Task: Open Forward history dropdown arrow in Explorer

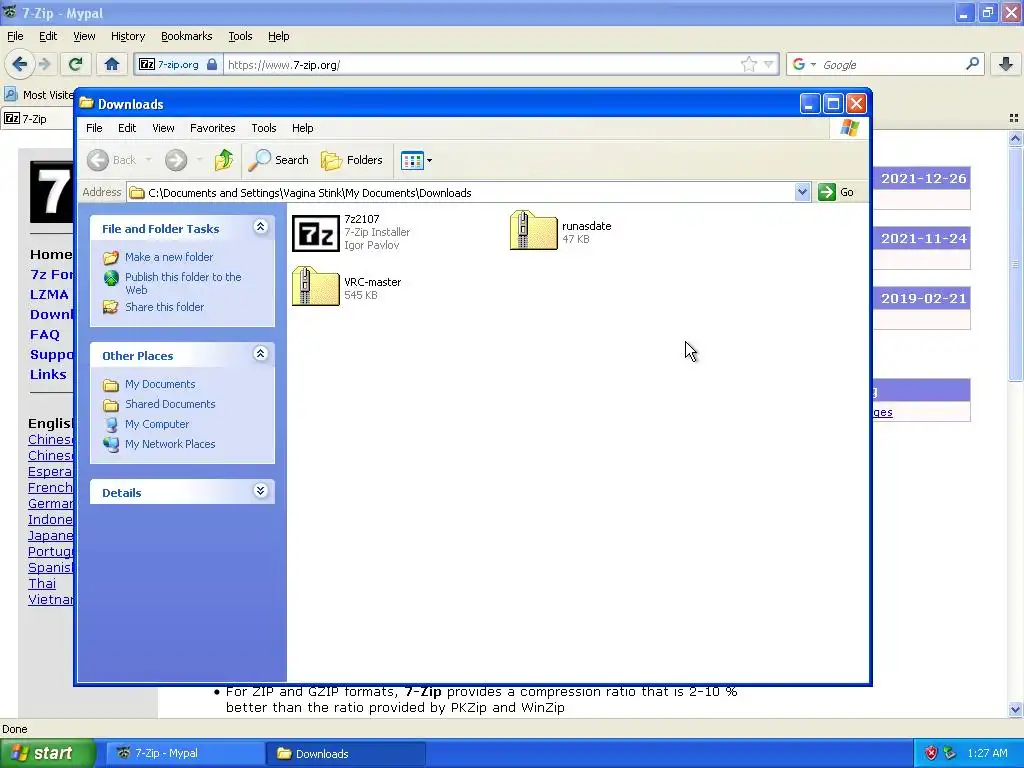Action: coord(199,160)
